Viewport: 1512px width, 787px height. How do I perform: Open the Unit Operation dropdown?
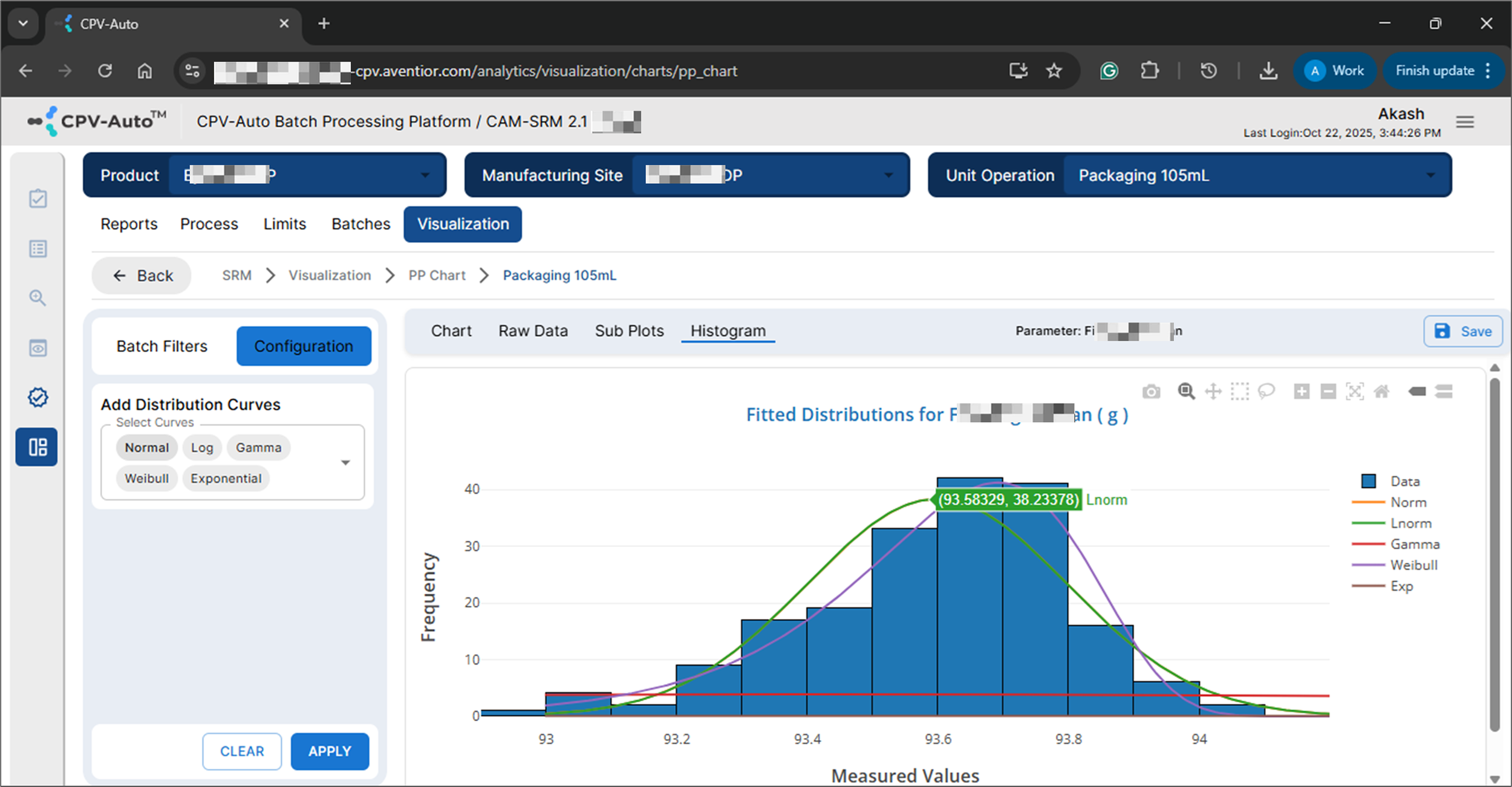(x=1429, y=175)
